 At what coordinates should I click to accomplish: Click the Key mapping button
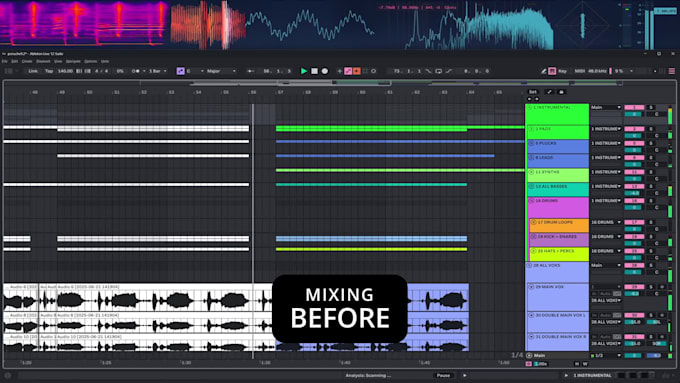click(x=562, y=71)
